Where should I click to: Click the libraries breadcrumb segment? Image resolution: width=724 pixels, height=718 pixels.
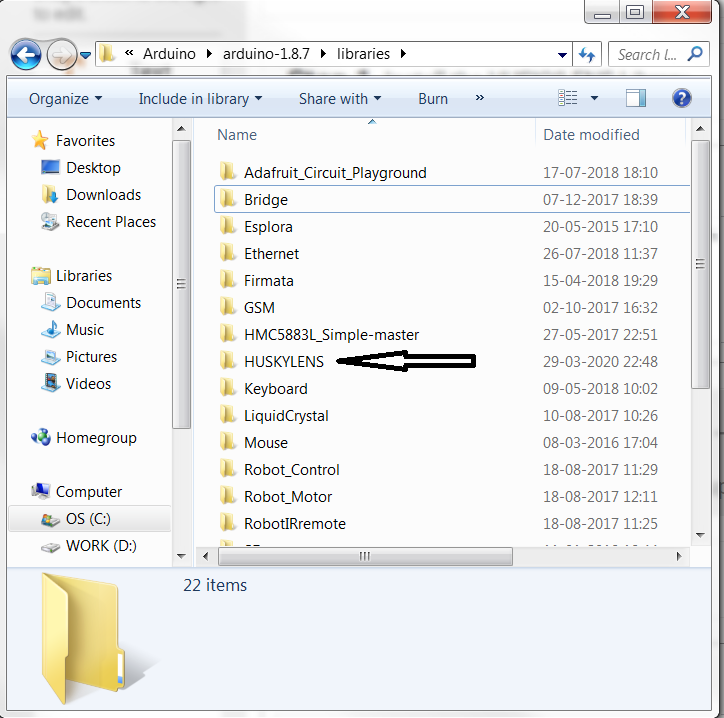click(363, 54)
